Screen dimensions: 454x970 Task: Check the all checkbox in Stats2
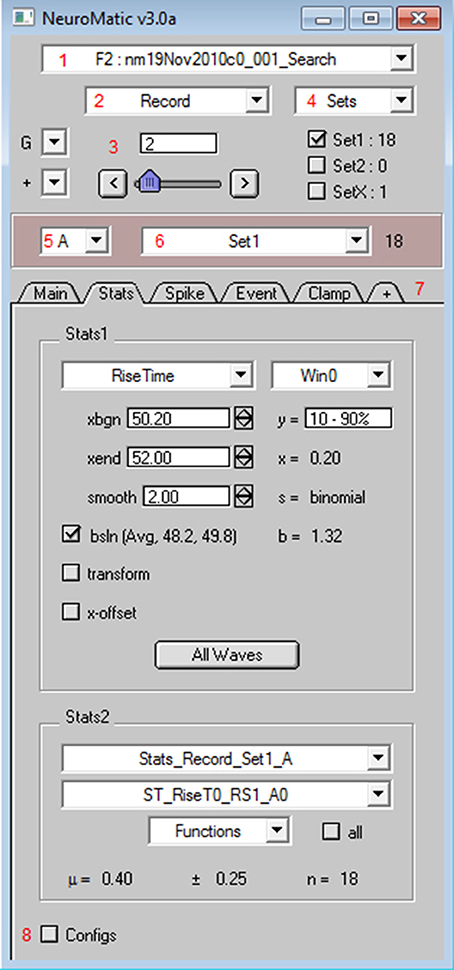coord(330,831)
